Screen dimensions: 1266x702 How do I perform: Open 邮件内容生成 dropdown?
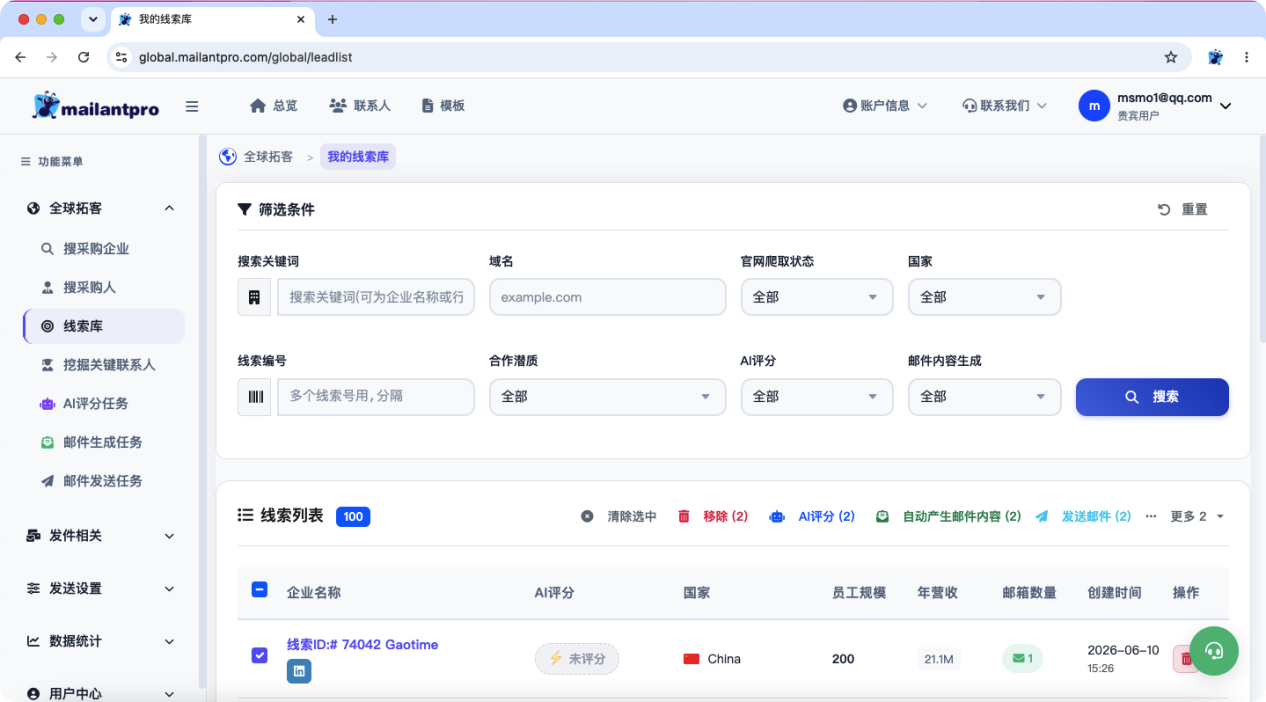pyautogui.click(x=985, y=397)
